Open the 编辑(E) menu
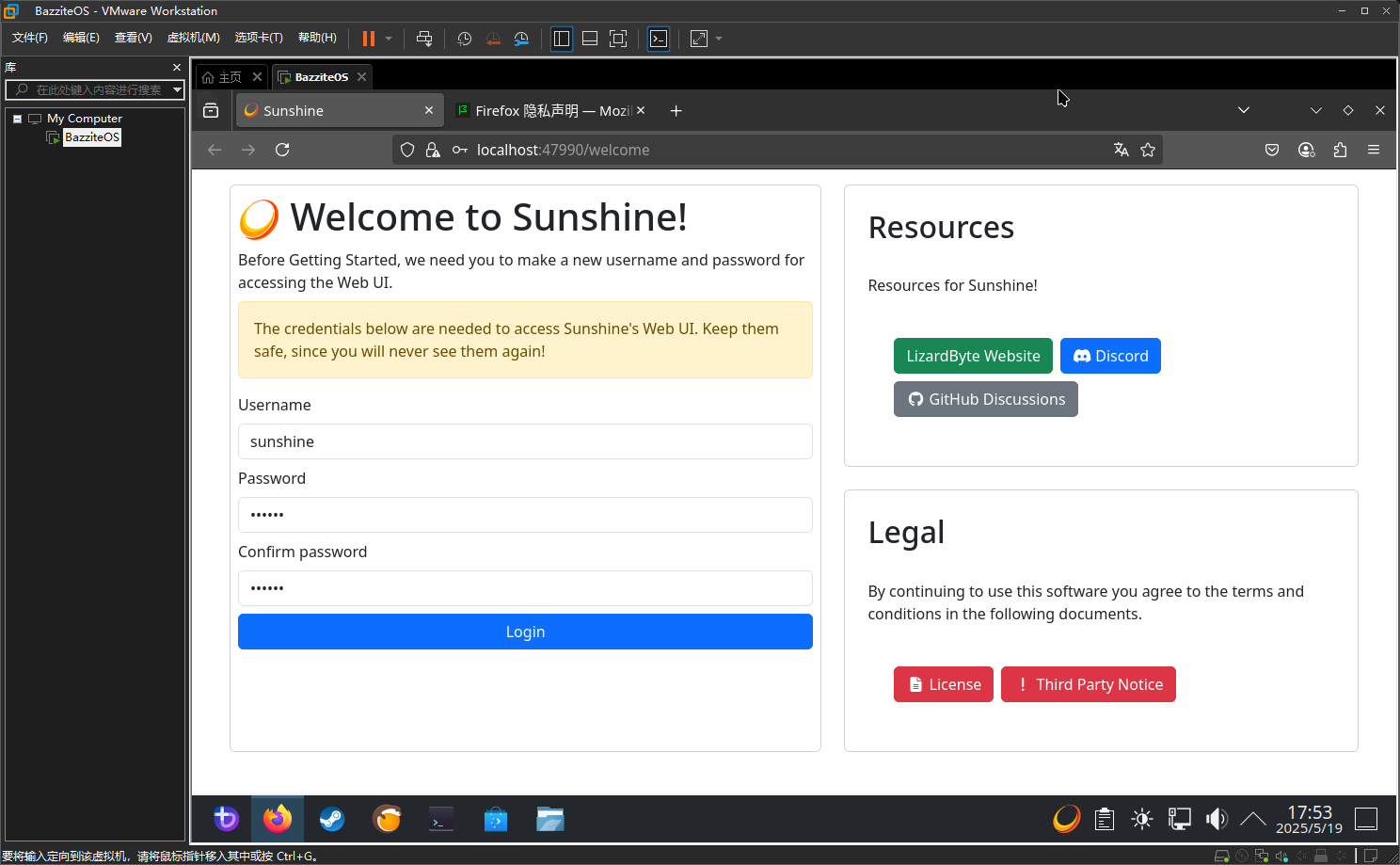The height and width of the screenshot is (865, 1400). pos(81,38)
